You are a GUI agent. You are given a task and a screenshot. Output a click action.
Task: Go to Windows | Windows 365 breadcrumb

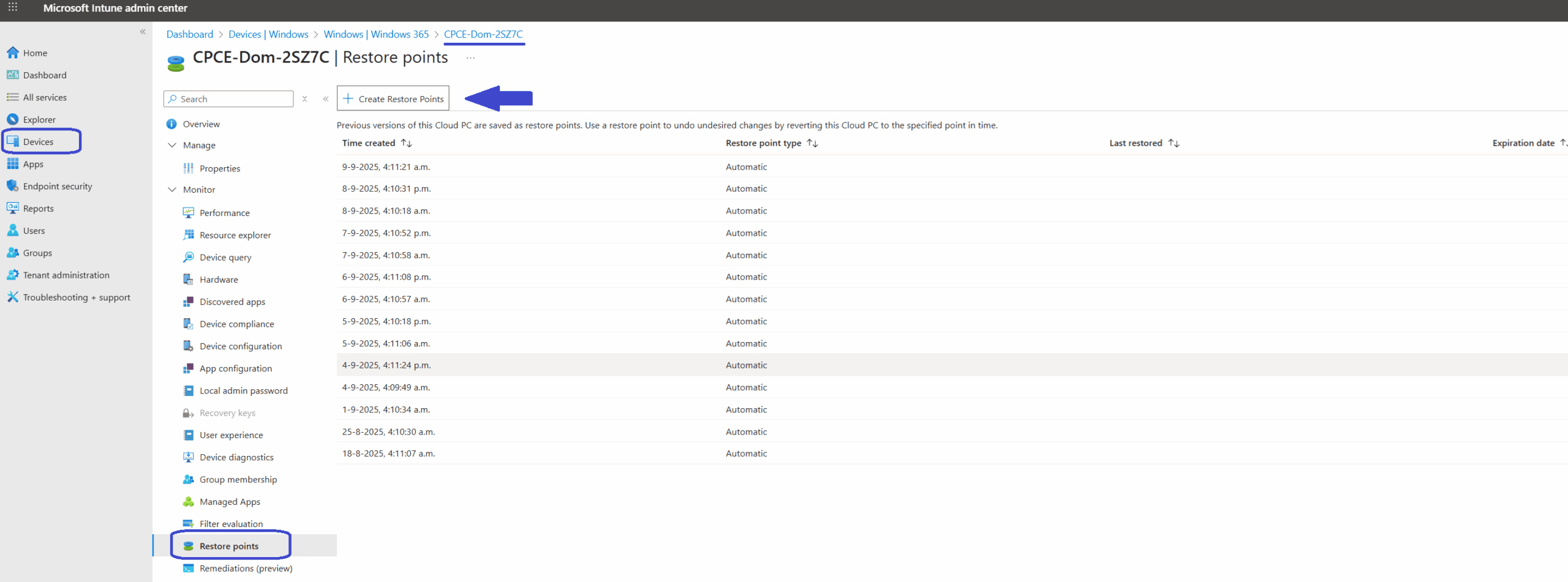coord(376,34)
